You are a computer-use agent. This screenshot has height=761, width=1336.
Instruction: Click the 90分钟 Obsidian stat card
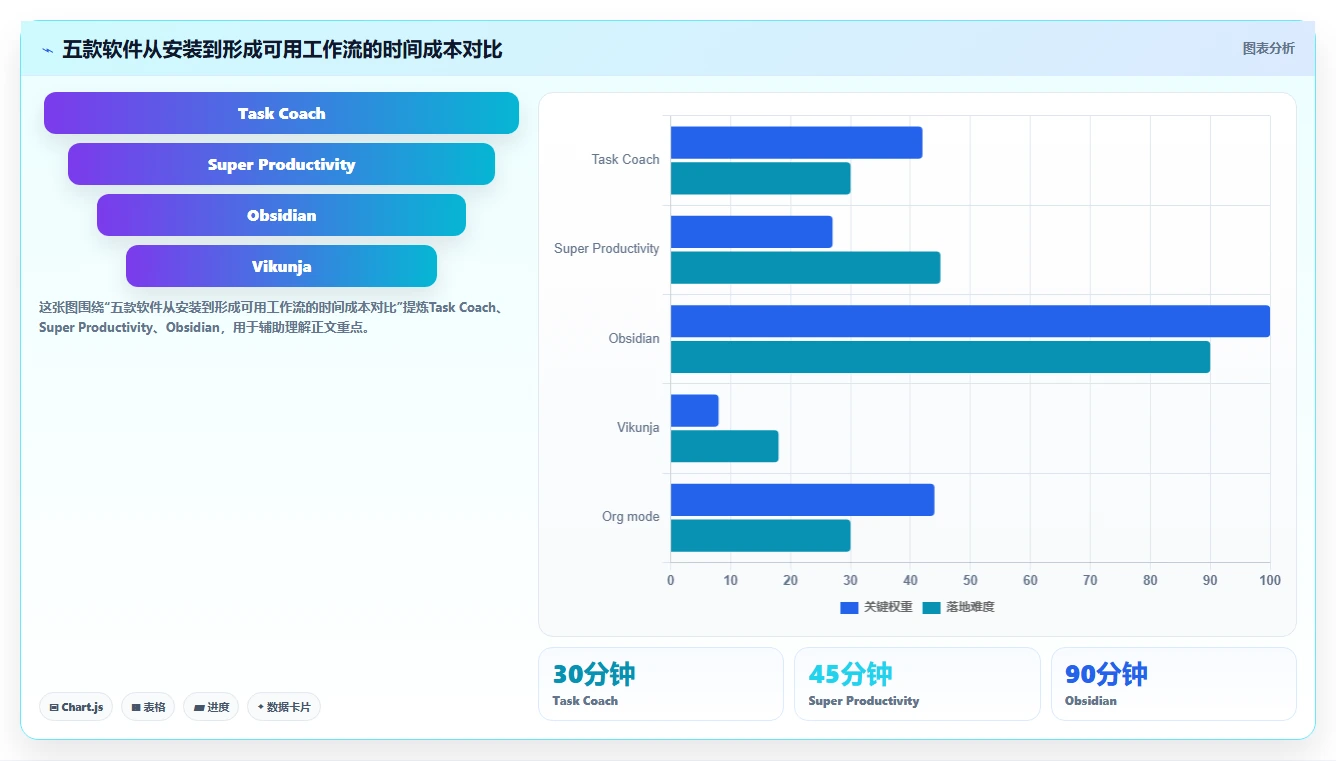[x=1174, y=684]
